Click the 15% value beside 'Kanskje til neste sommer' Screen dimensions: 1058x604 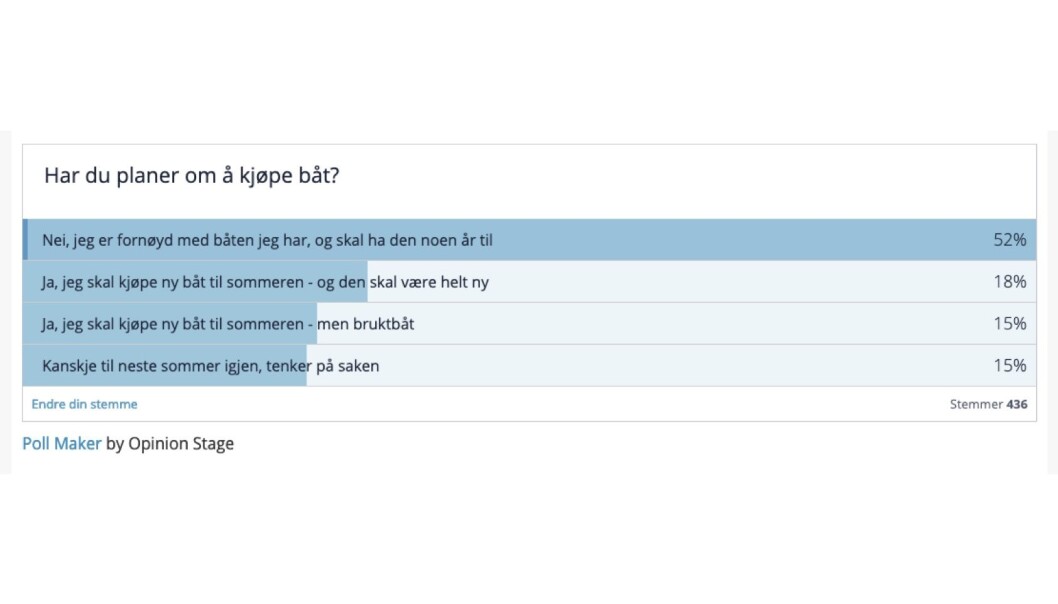[x=1009, y=365]
